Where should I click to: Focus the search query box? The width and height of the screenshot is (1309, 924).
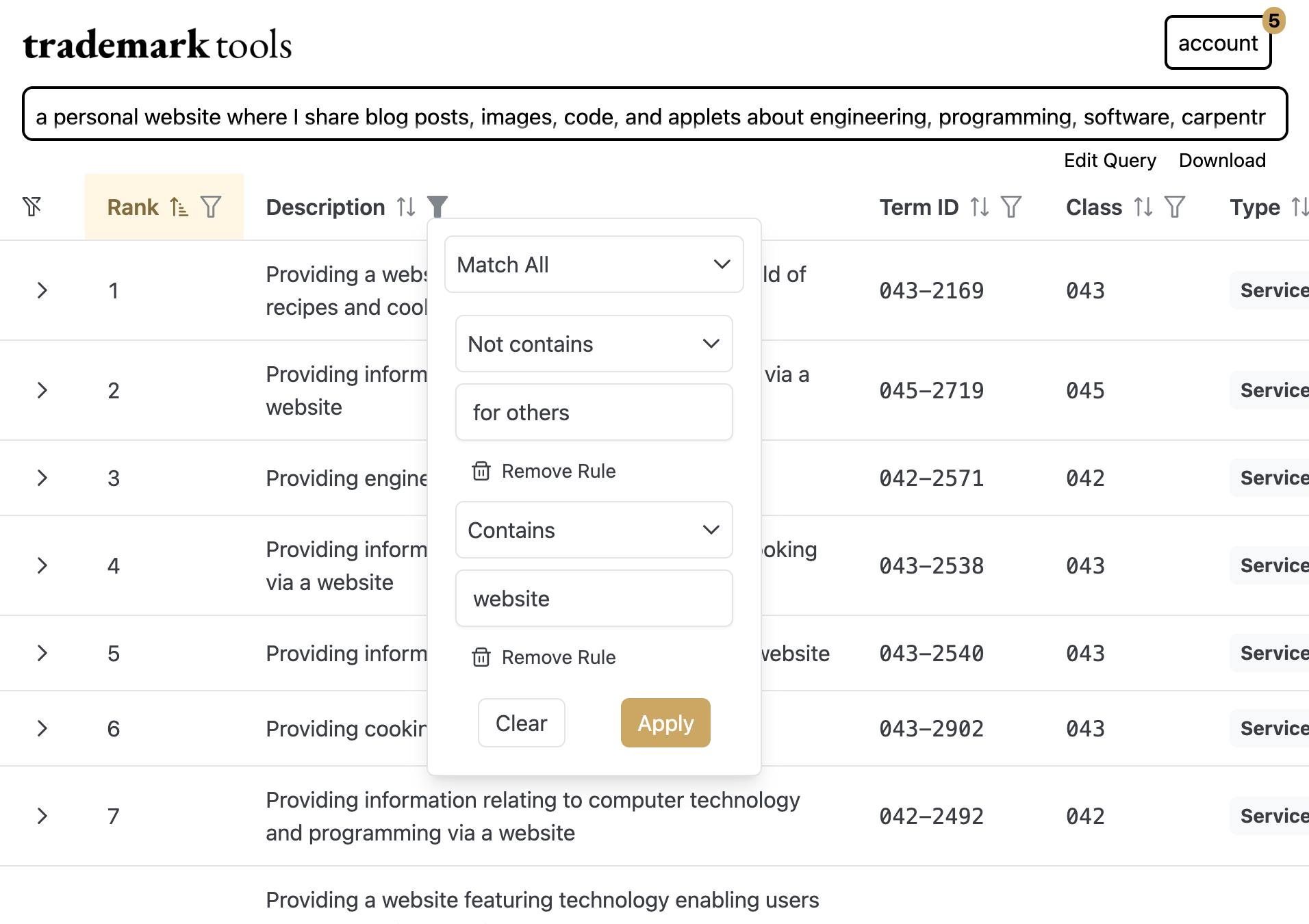click(x=654, y=114)
